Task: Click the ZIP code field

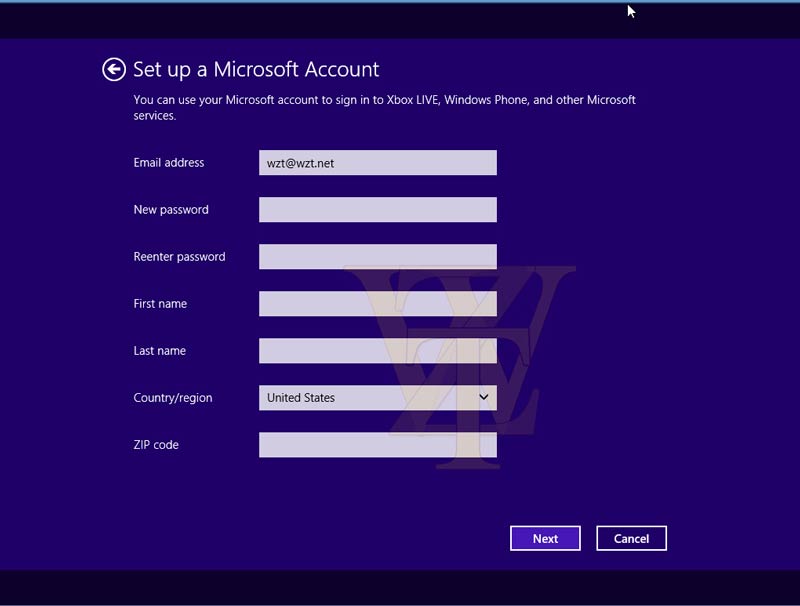Action: click(x=377, y=445)
